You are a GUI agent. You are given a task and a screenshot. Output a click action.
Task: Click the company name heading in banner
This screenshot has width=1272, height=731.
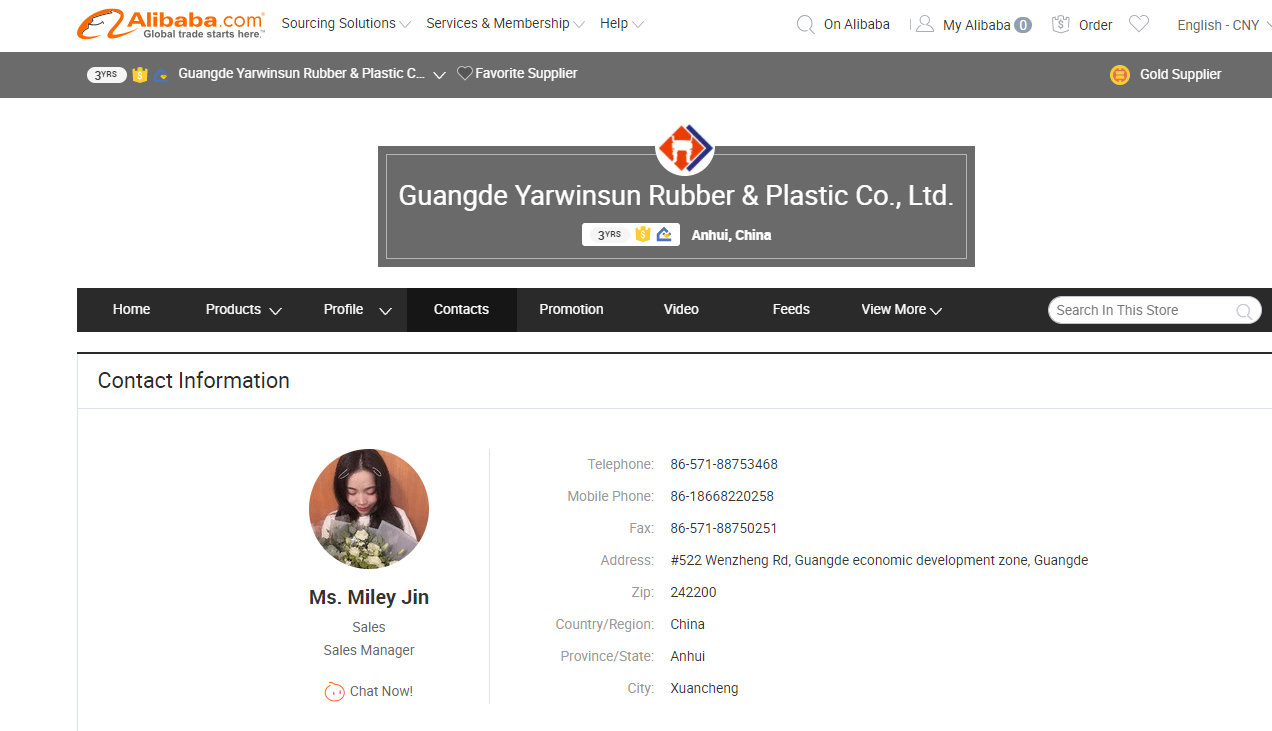click(x=676, y=195)
